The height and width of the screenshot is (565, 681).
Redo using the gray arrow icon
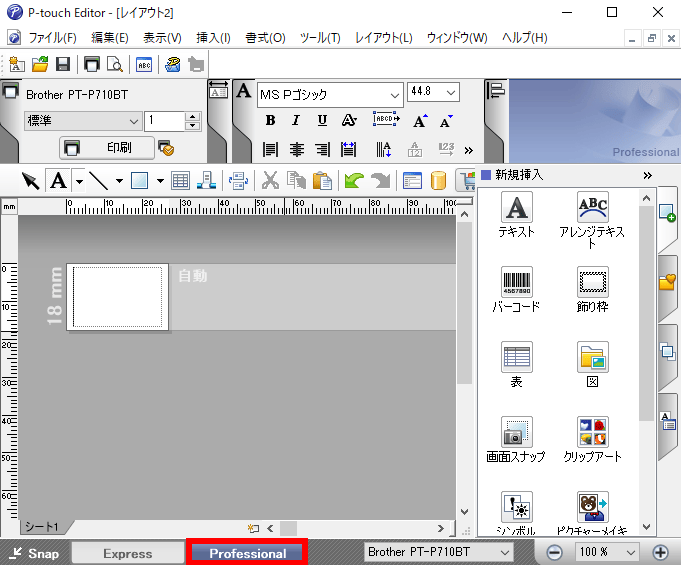381,181
